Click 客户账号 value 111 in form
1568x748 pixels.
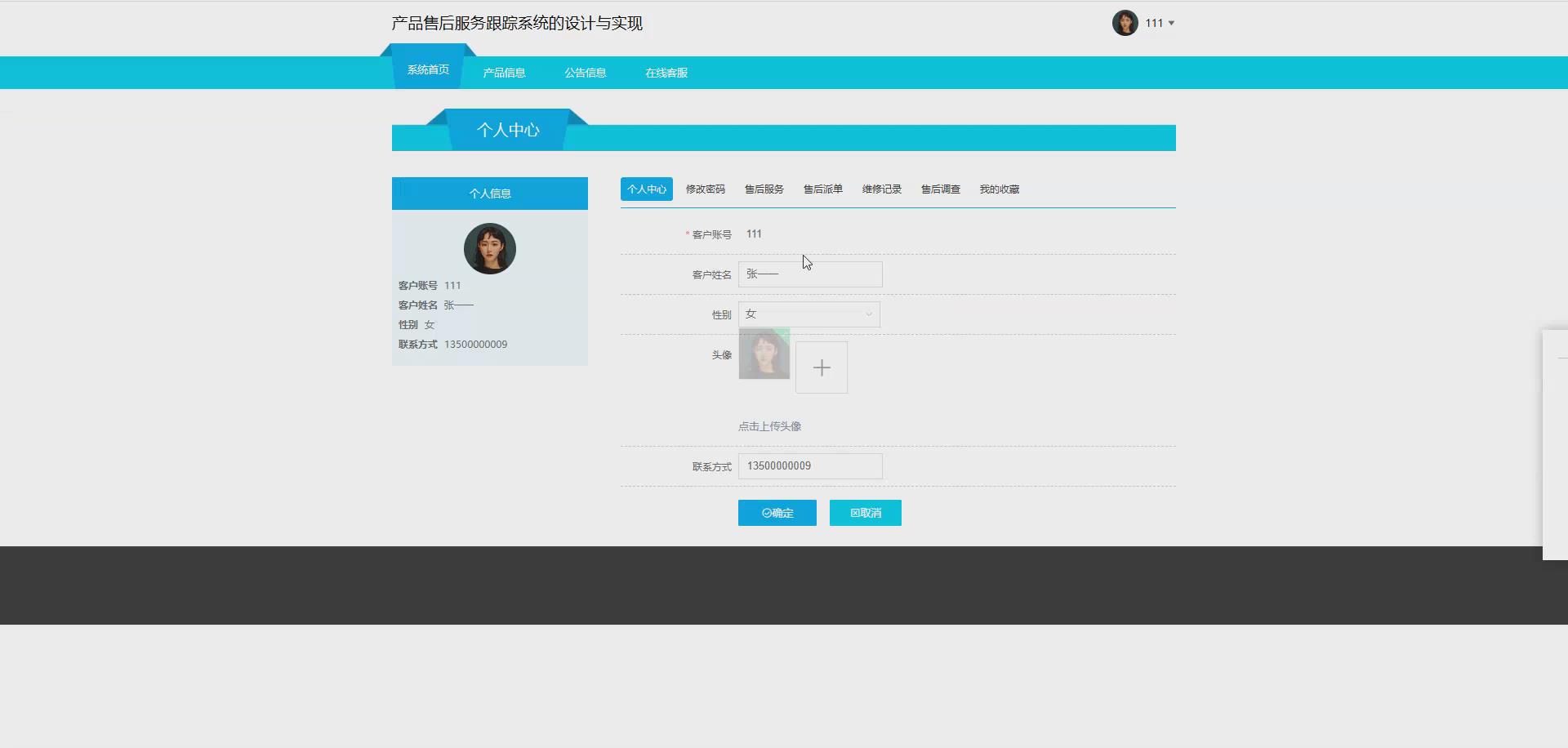[754, 234]
